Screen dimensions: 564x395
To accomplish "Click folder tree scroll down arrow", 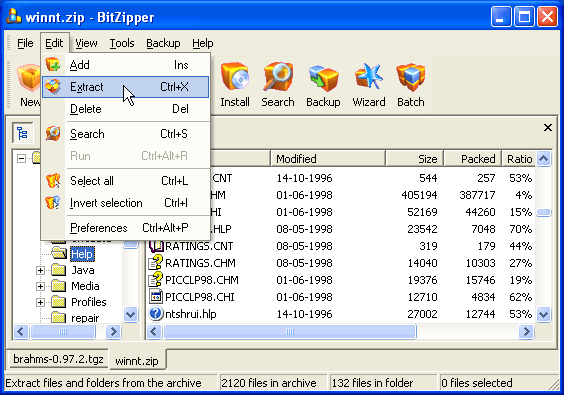I will (x=130, y=314).
